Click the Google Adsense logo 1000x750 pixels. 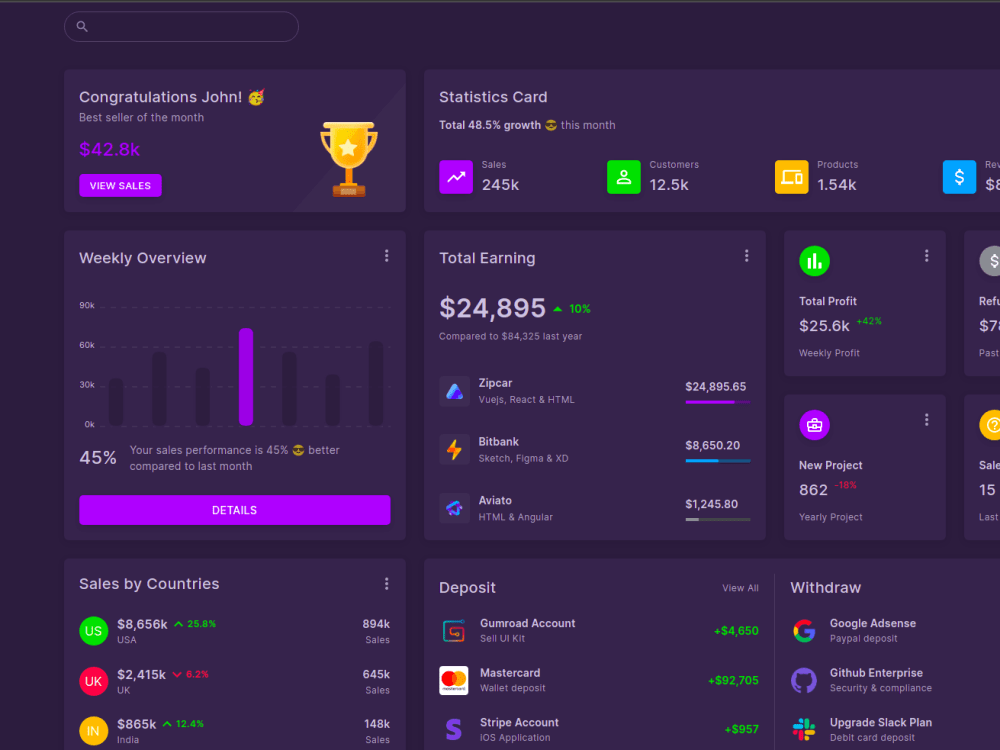click(804, 631)
